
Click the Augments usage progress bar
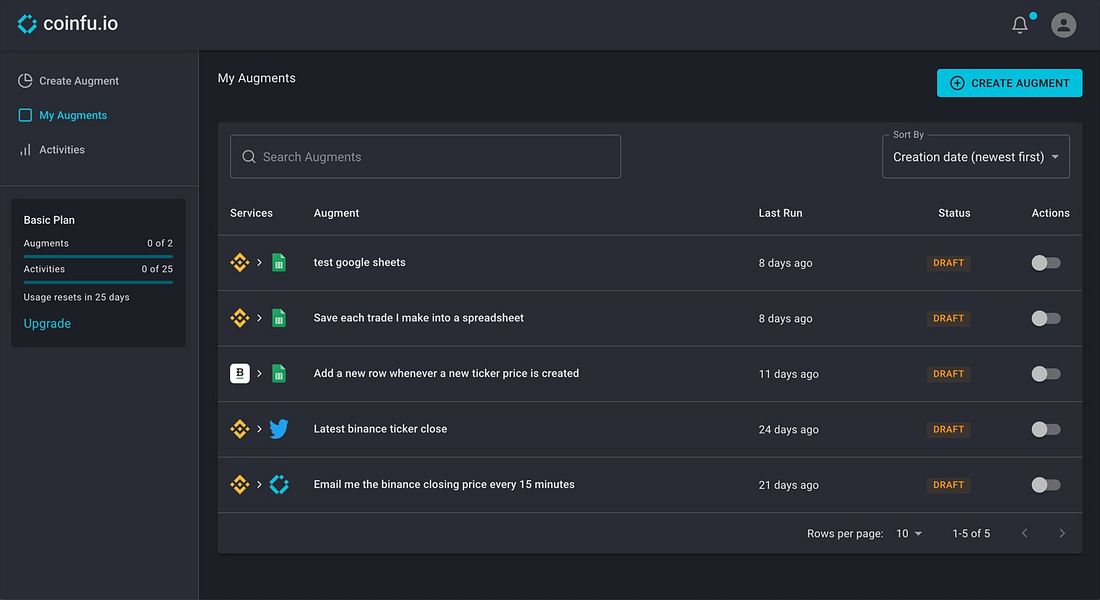click(98, 256)
